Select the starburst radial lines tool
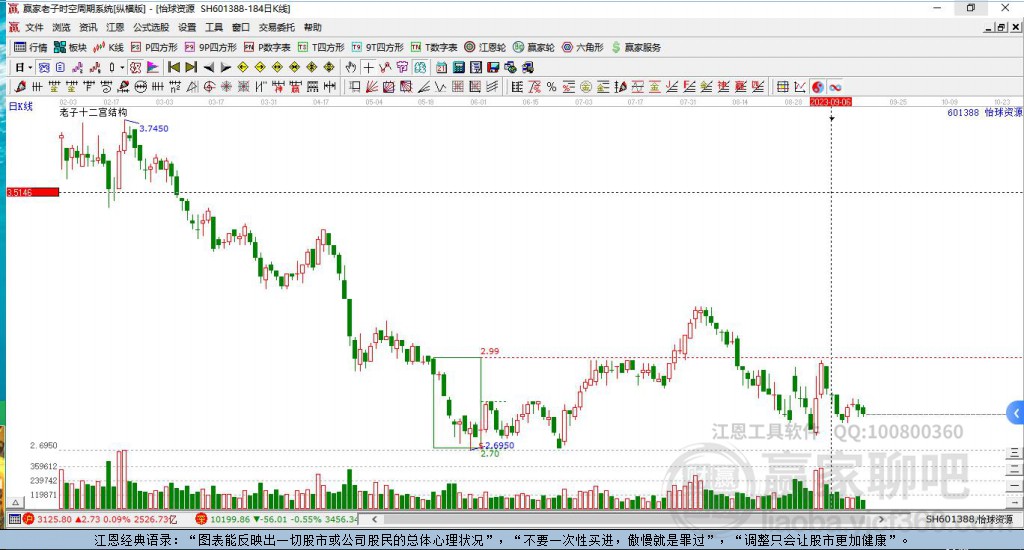Screen dimensions: 1024x550 pos(227,87)
